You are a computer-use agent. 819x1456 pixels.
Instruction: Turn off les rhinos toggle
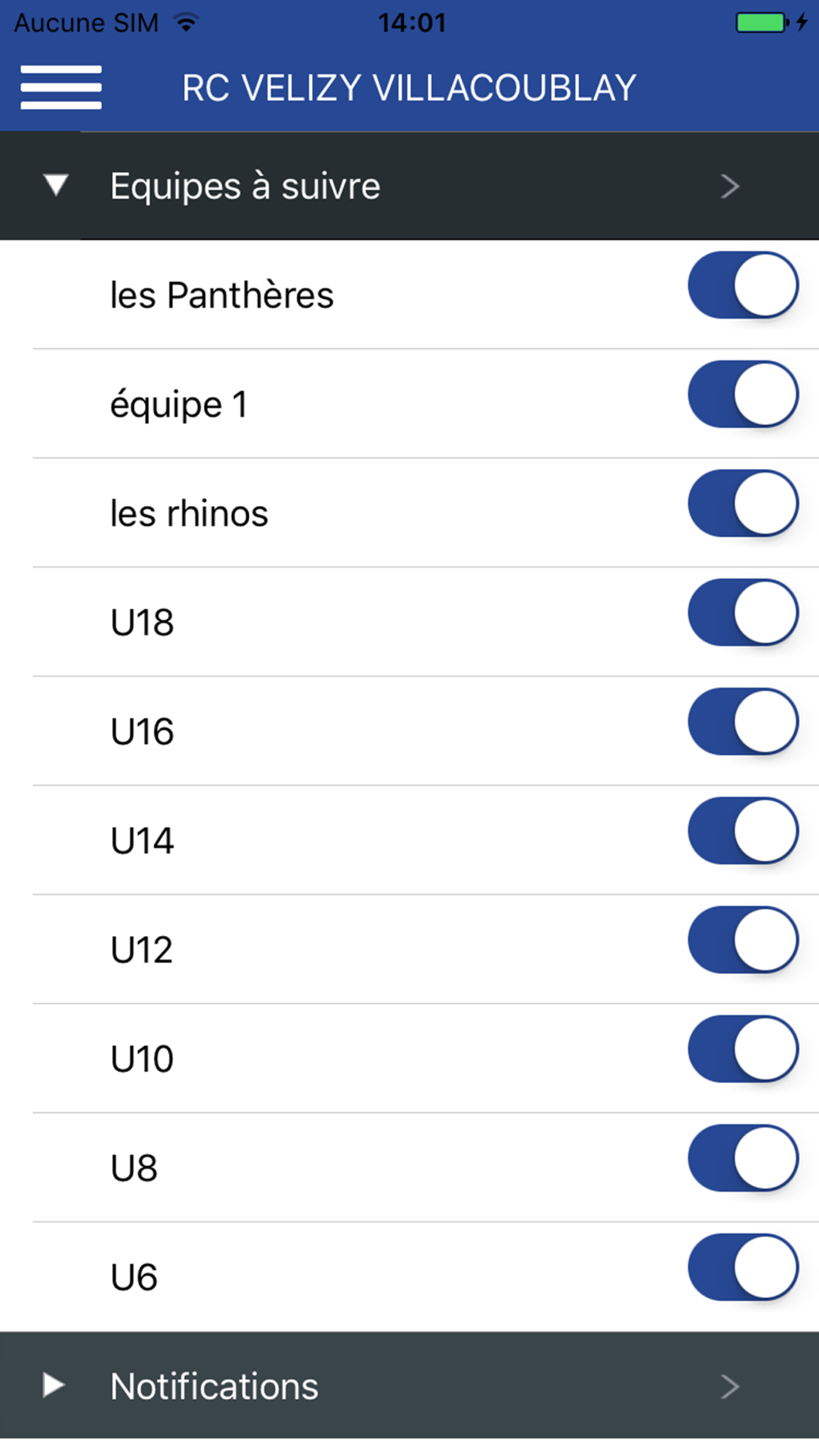(744, 503)
